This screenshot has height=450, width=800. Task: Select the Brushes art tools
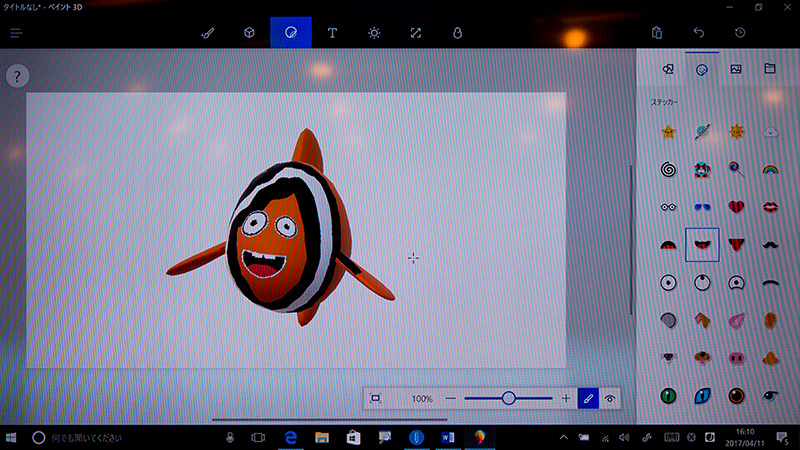208,33
